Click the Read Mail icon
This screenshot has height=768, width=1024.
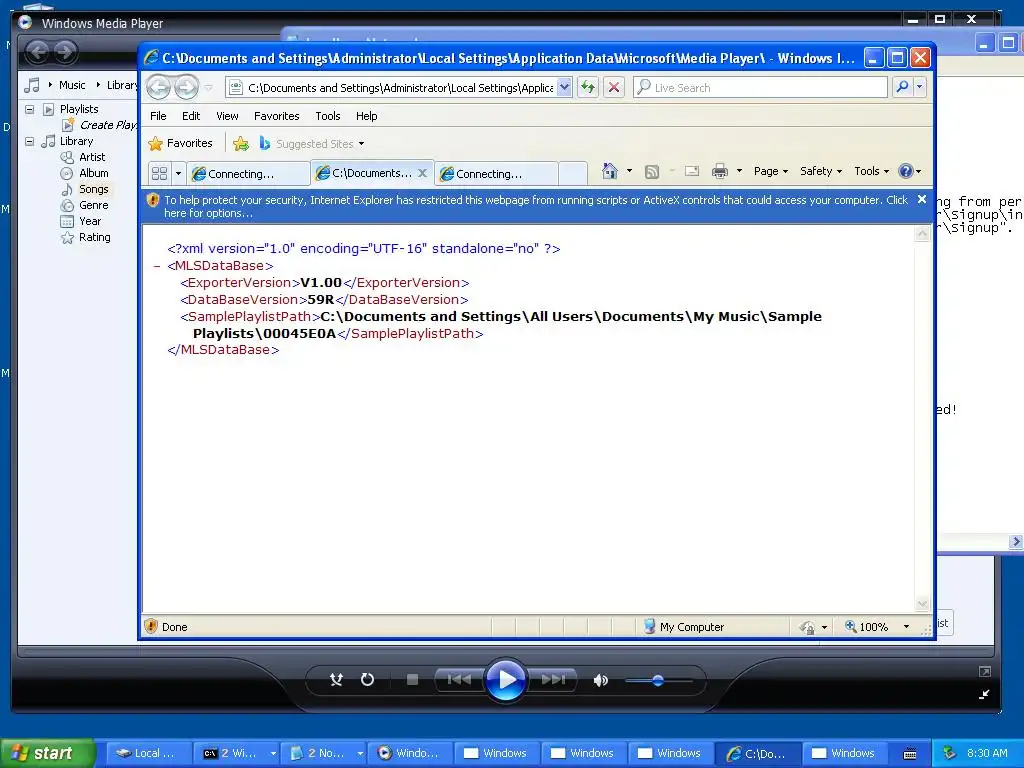[692, 171]
